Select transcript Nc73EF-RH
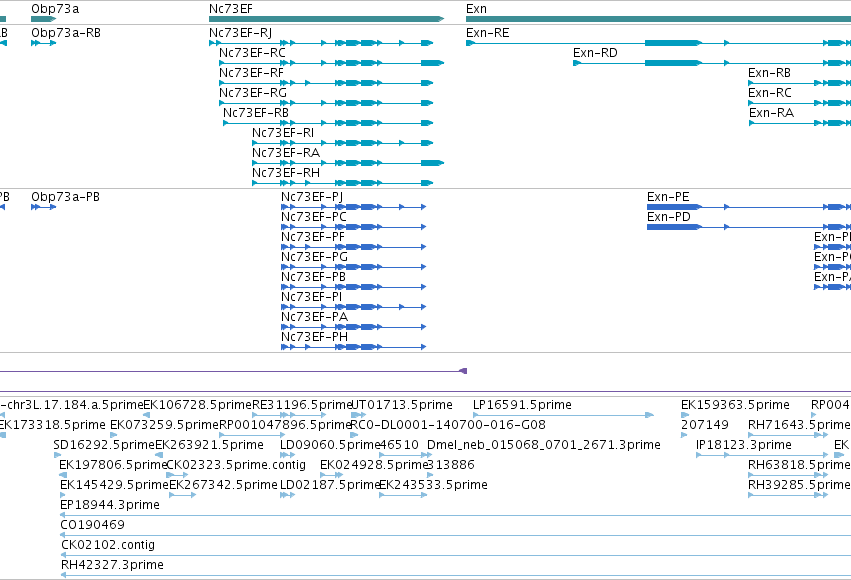Viewport: 851px width, 580px height. [286, 174]
